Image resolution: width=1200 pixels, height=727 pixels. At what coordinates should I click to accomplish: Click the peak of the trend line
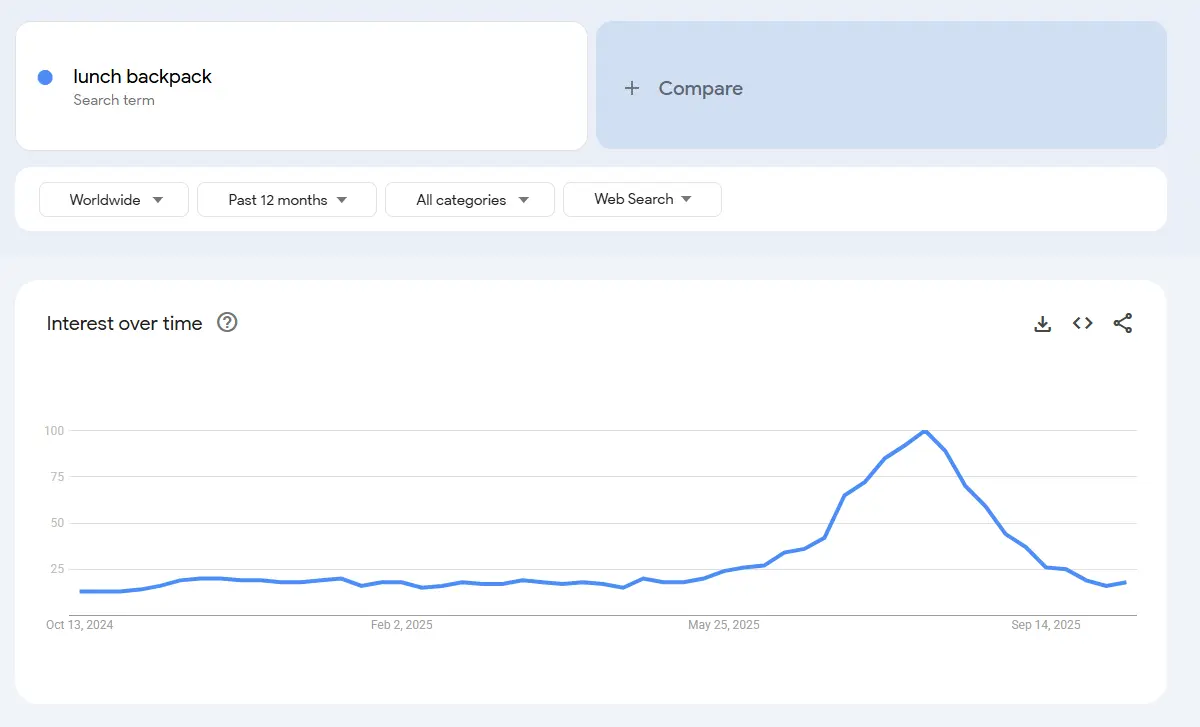coord(925,433)
